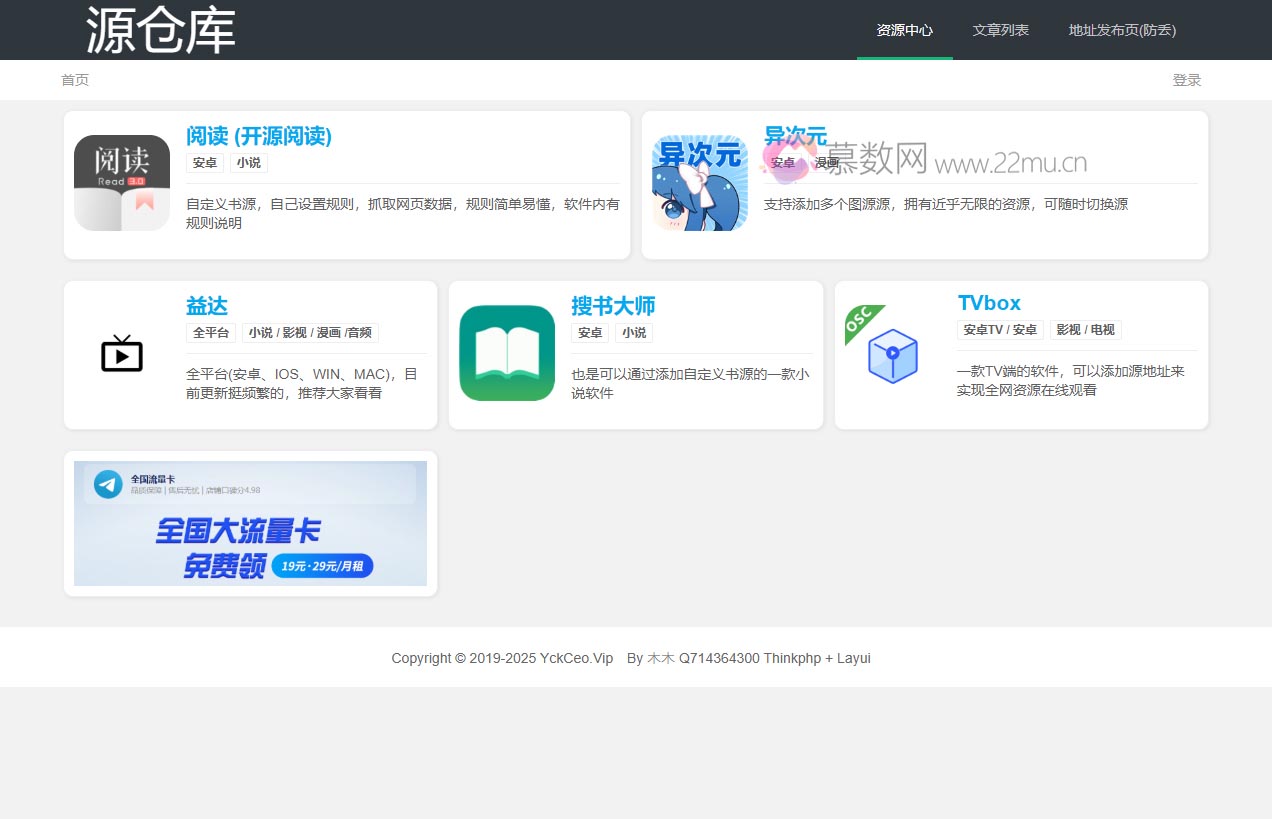Select the 影视 / 电视 tag for TVbox
1272x819 pixels.
click(x=1086, y=329)
